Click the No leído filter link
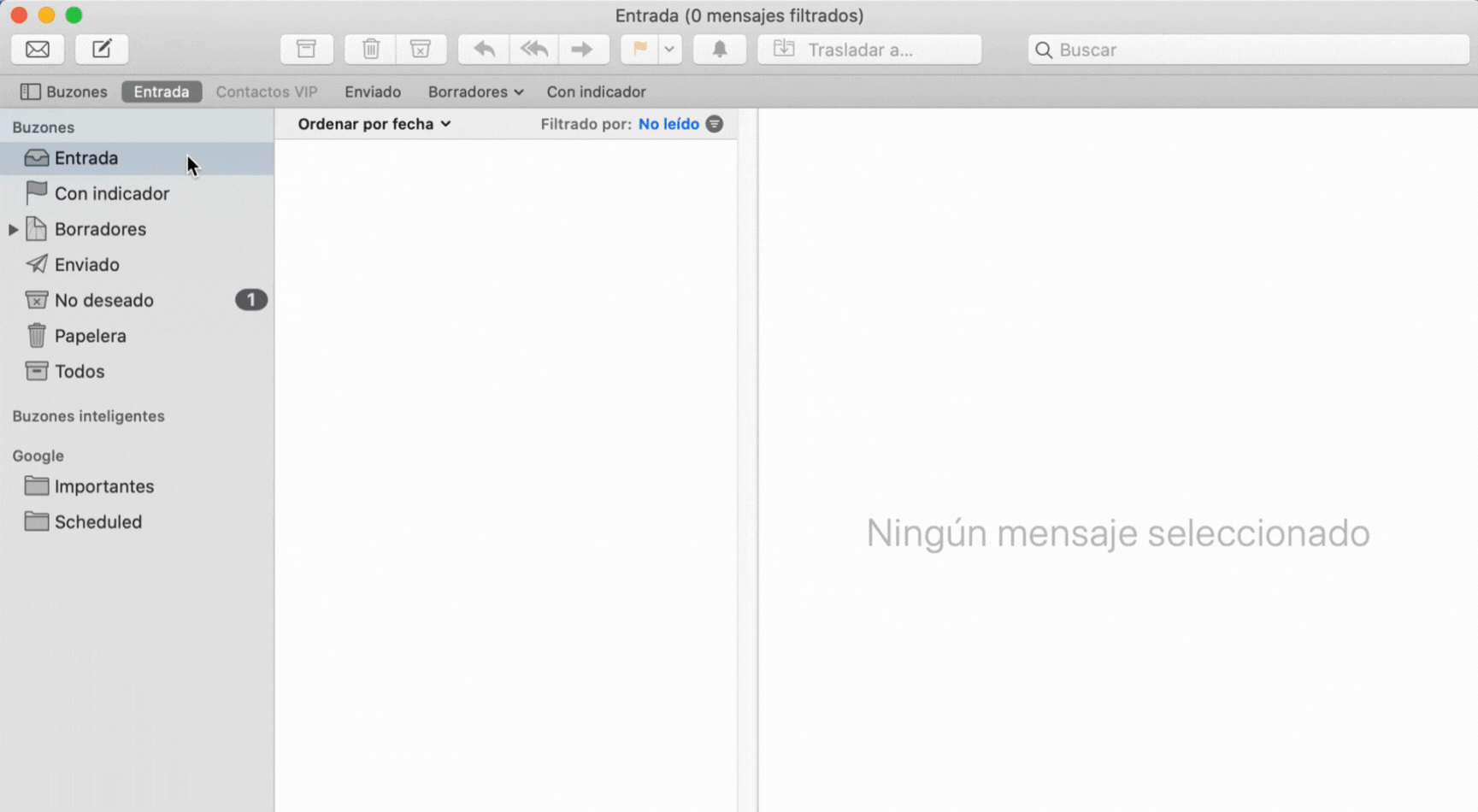The height and width of the screenshot is (812, 1478). tap(668, 124)
